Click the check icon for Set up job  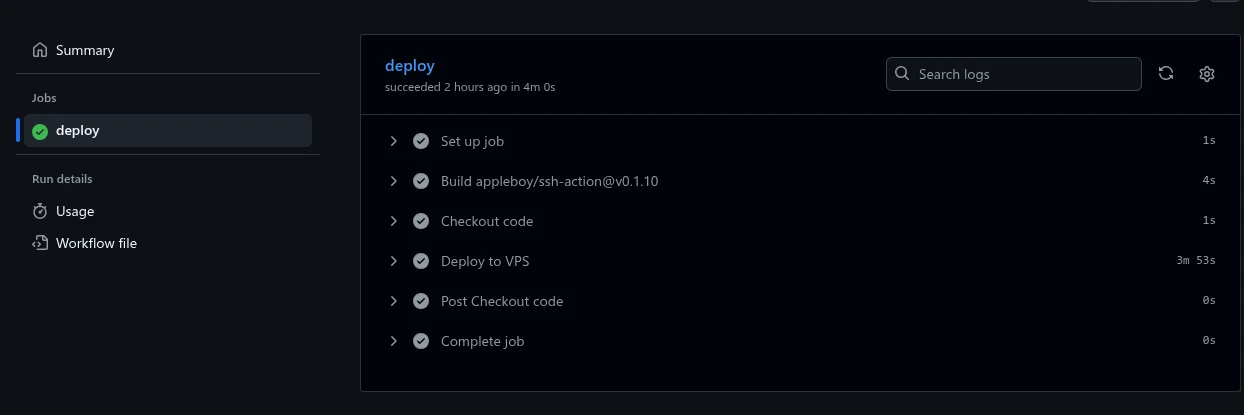coord(421,141)
